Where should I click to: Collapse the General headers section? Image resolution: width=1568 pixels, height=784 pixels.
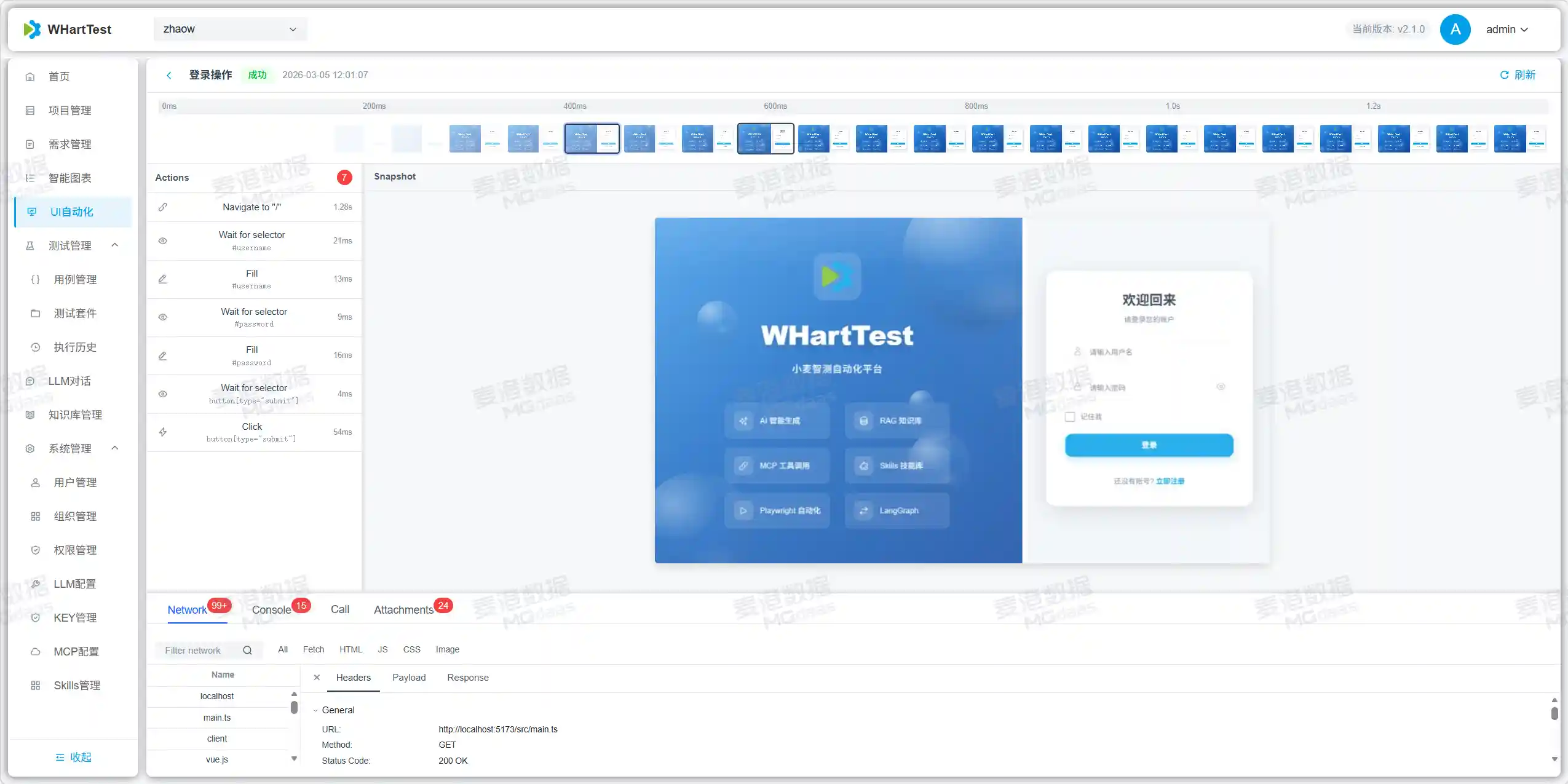click(x=315, y=710)
